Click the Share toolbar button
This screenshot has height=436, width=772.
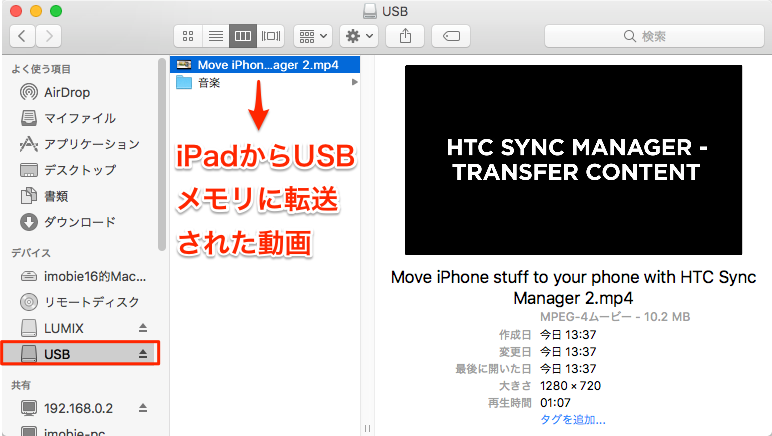click(x=405, y=36)
